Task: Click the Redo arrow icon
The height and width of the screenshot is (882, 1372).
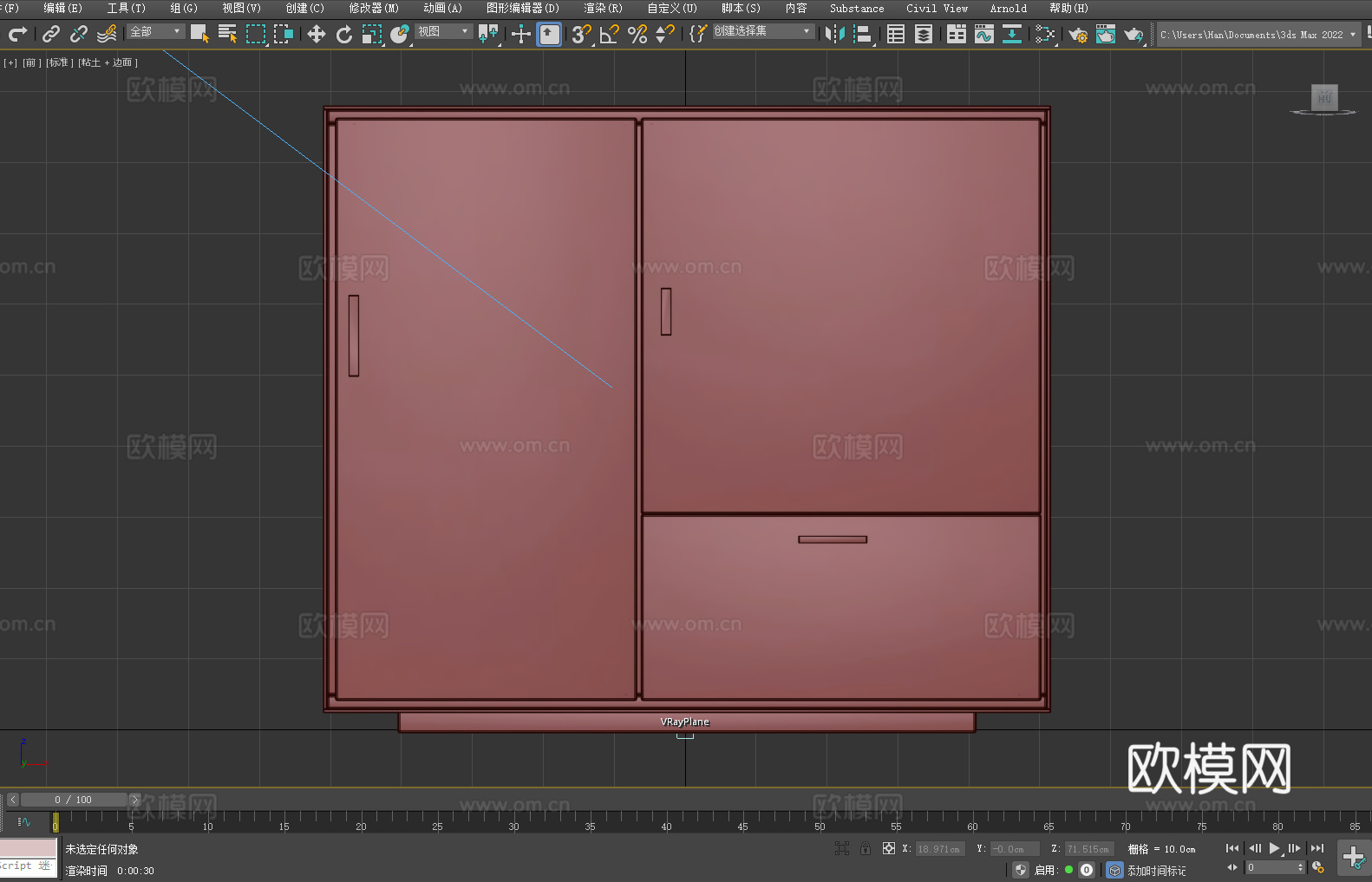Action: pyautogui.click(x=17, y=34)
